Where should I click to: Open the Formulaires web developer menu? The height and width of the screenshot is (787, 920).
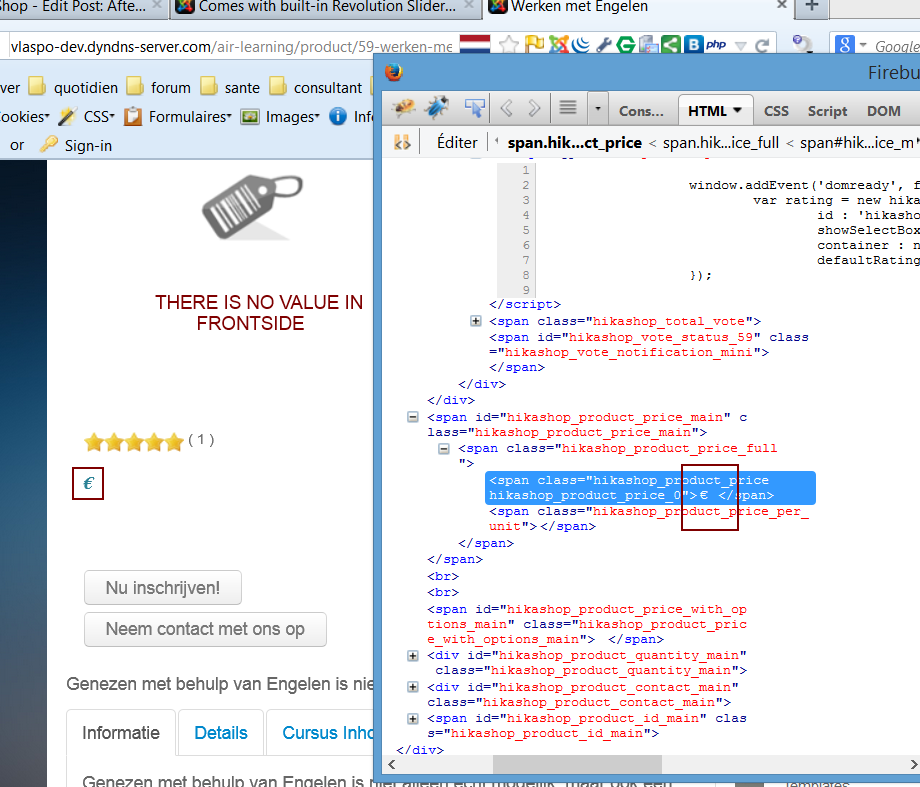tap(178, 117)
